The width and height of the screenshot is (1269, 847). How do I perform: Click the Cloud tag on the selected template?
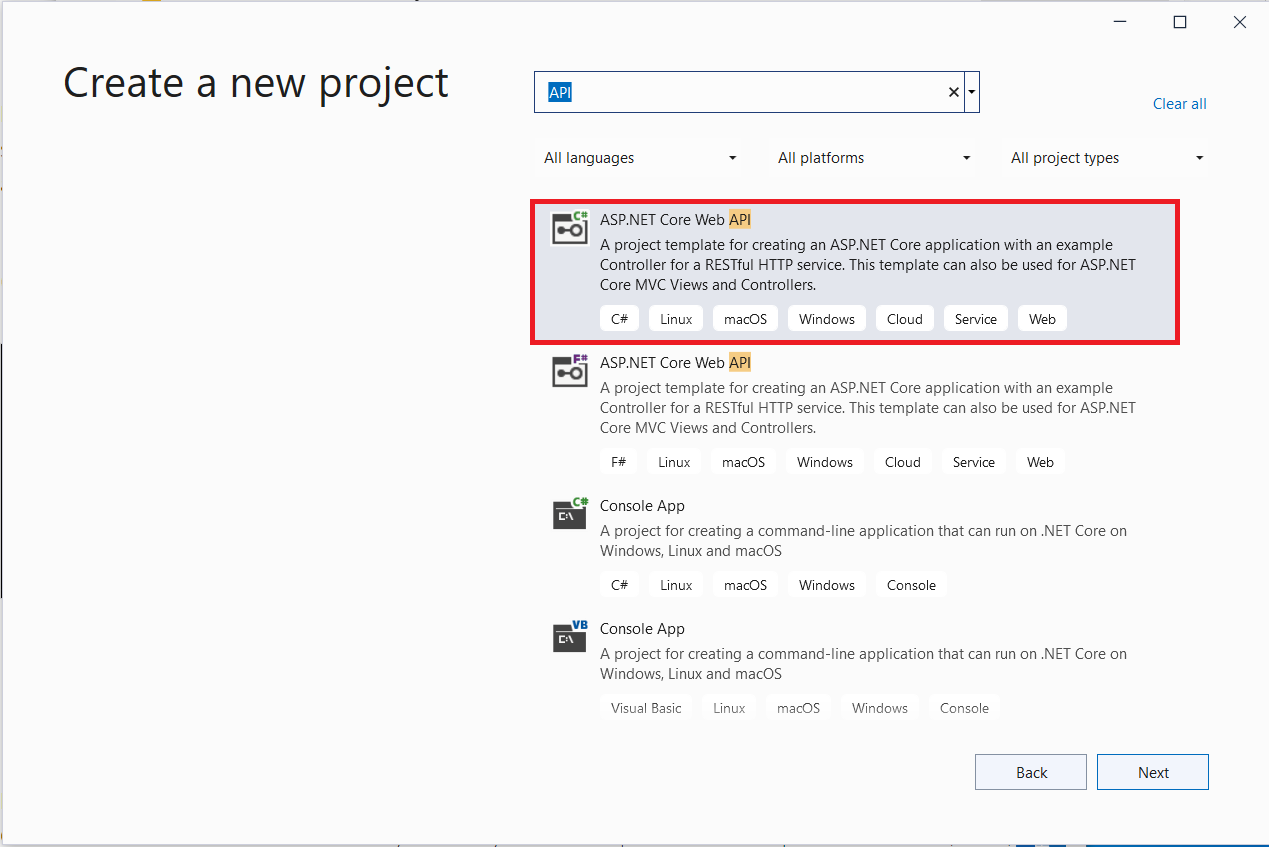pyautogui.click(x=904, y=318)
